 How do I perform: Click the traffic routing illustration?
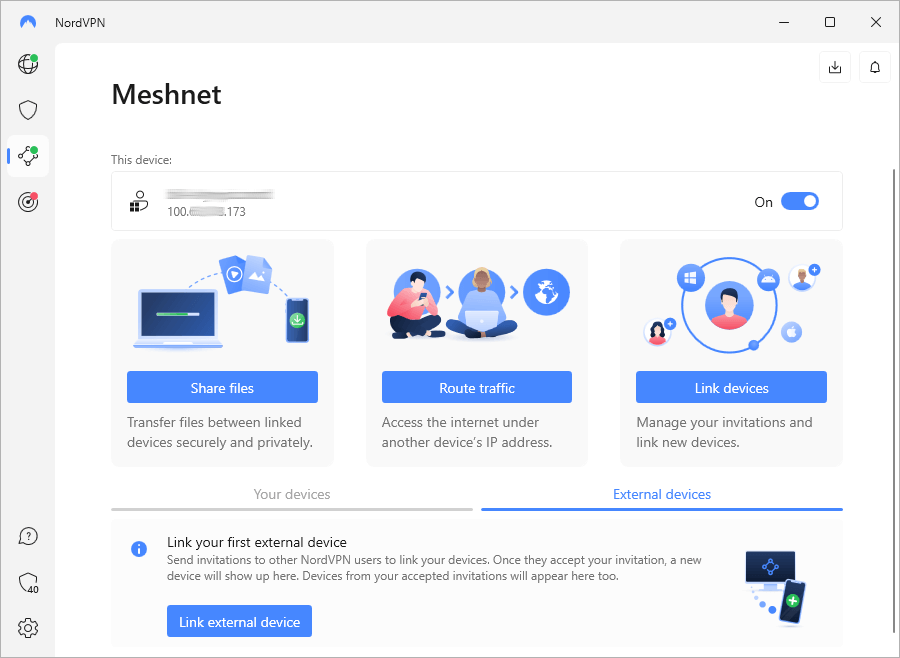(x=478, y=303)
